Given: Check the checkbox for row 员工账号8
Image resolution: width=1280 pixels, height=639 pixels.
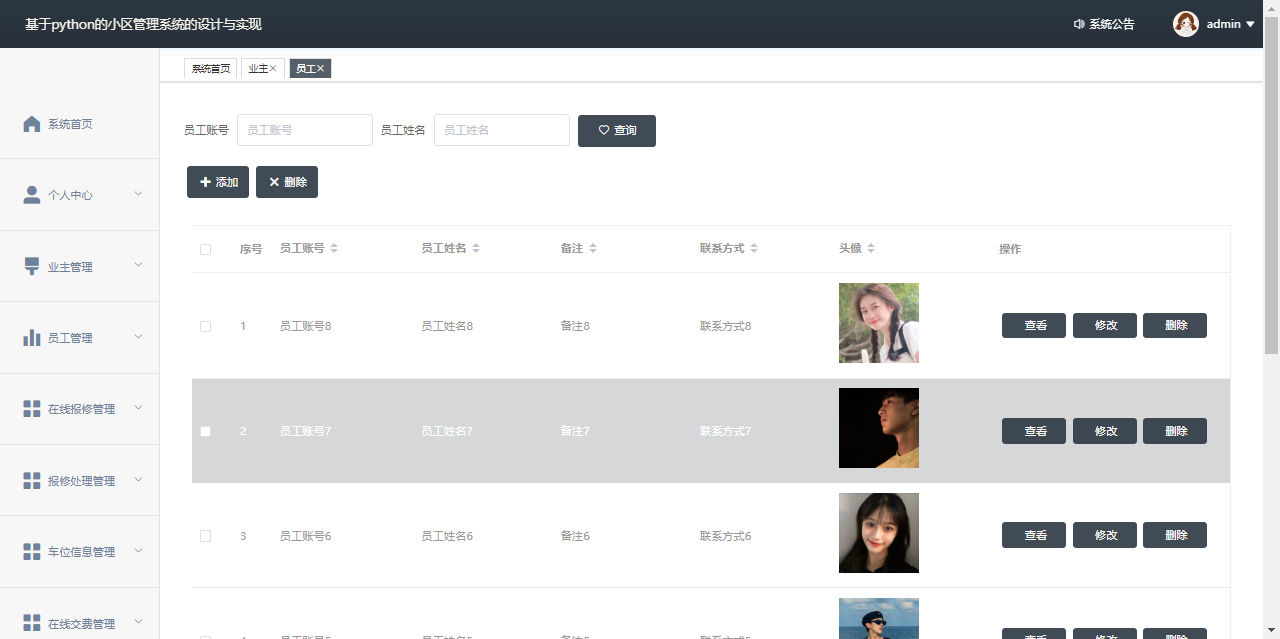Looking at the screenshot, I should [206, 326].
